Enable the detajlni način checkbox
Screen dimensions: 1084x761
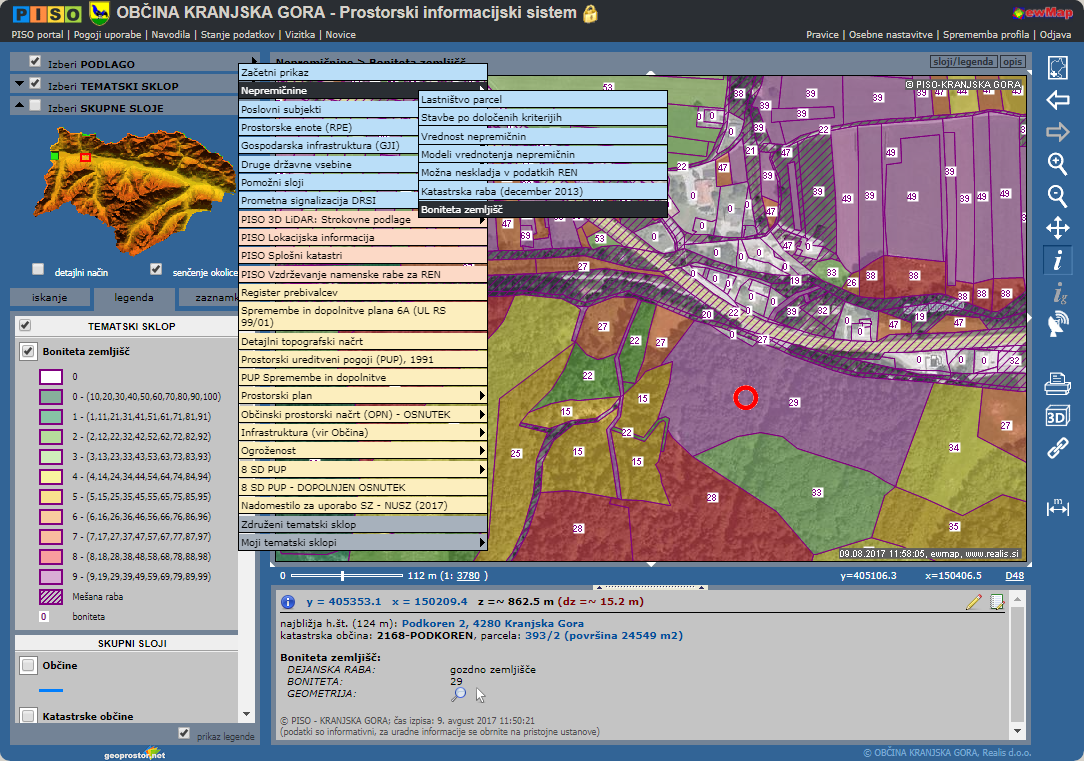[38, 269]
